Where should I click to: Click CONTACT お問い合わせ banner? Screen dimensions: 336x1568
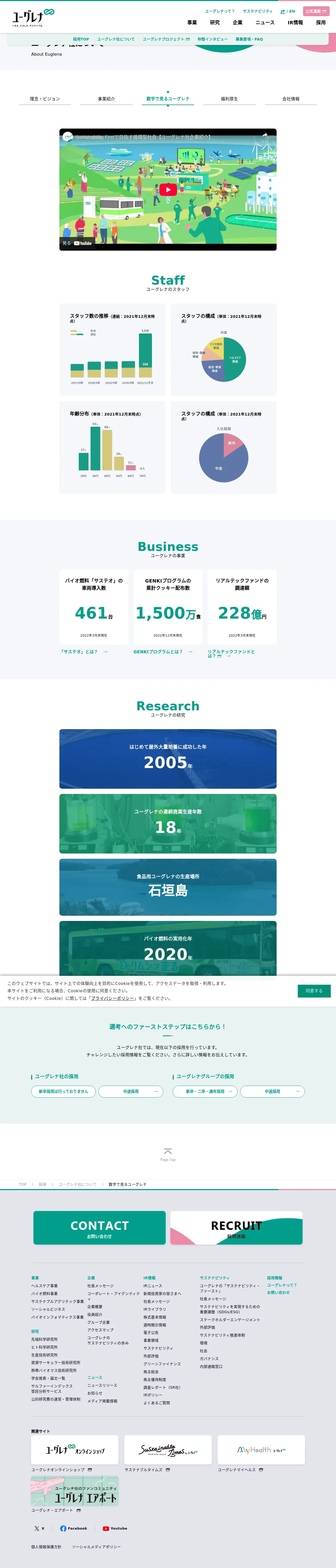point(99,1228)
